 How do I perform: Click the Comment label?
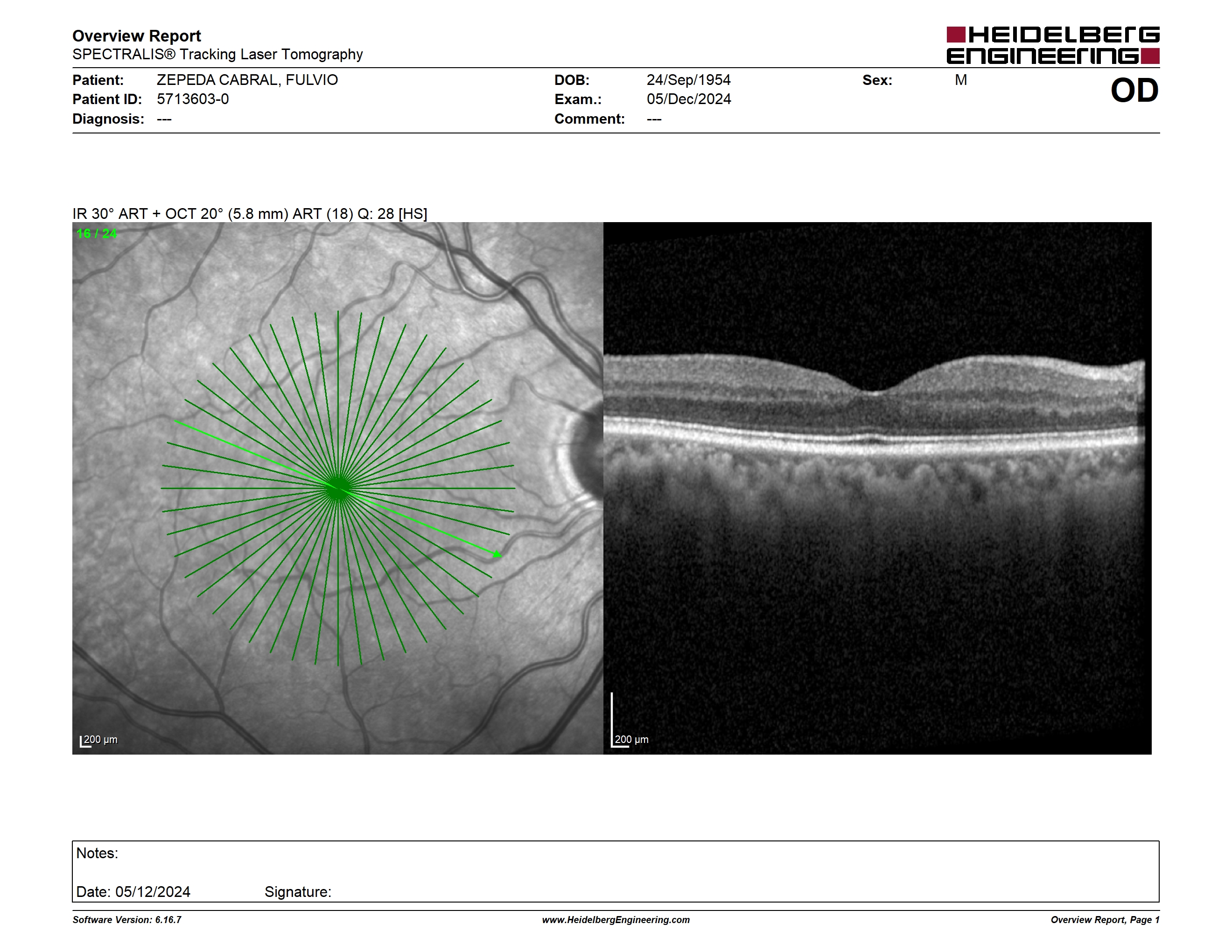(589, 119)
